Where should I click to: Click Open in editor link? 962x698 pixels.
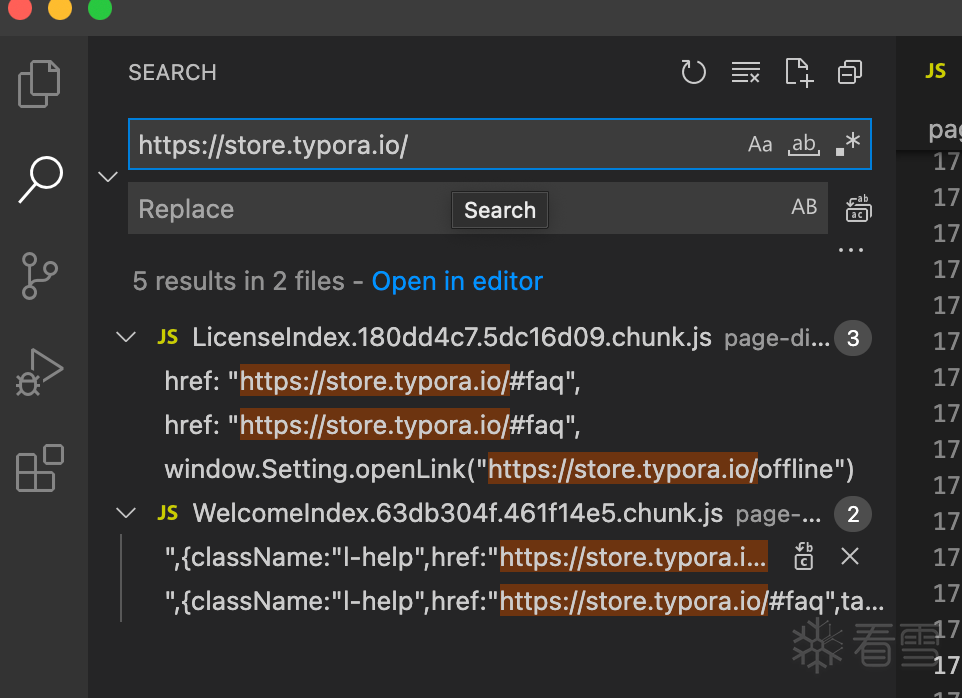[457, 282]
